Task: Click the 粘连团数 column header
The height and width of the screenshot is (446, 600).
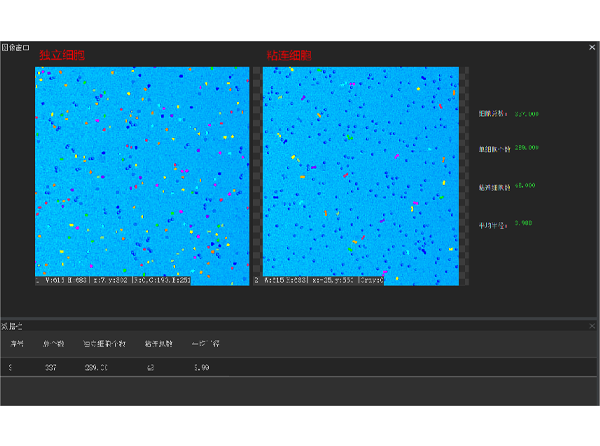Action: [x=159, y=344]
